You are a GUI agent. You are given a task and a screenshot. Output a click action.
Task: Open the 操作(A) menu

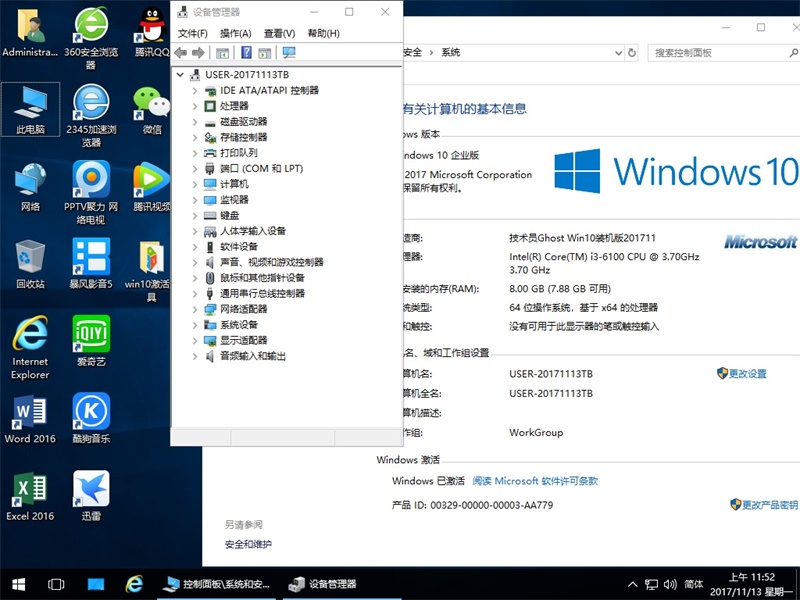pos(235,33)
